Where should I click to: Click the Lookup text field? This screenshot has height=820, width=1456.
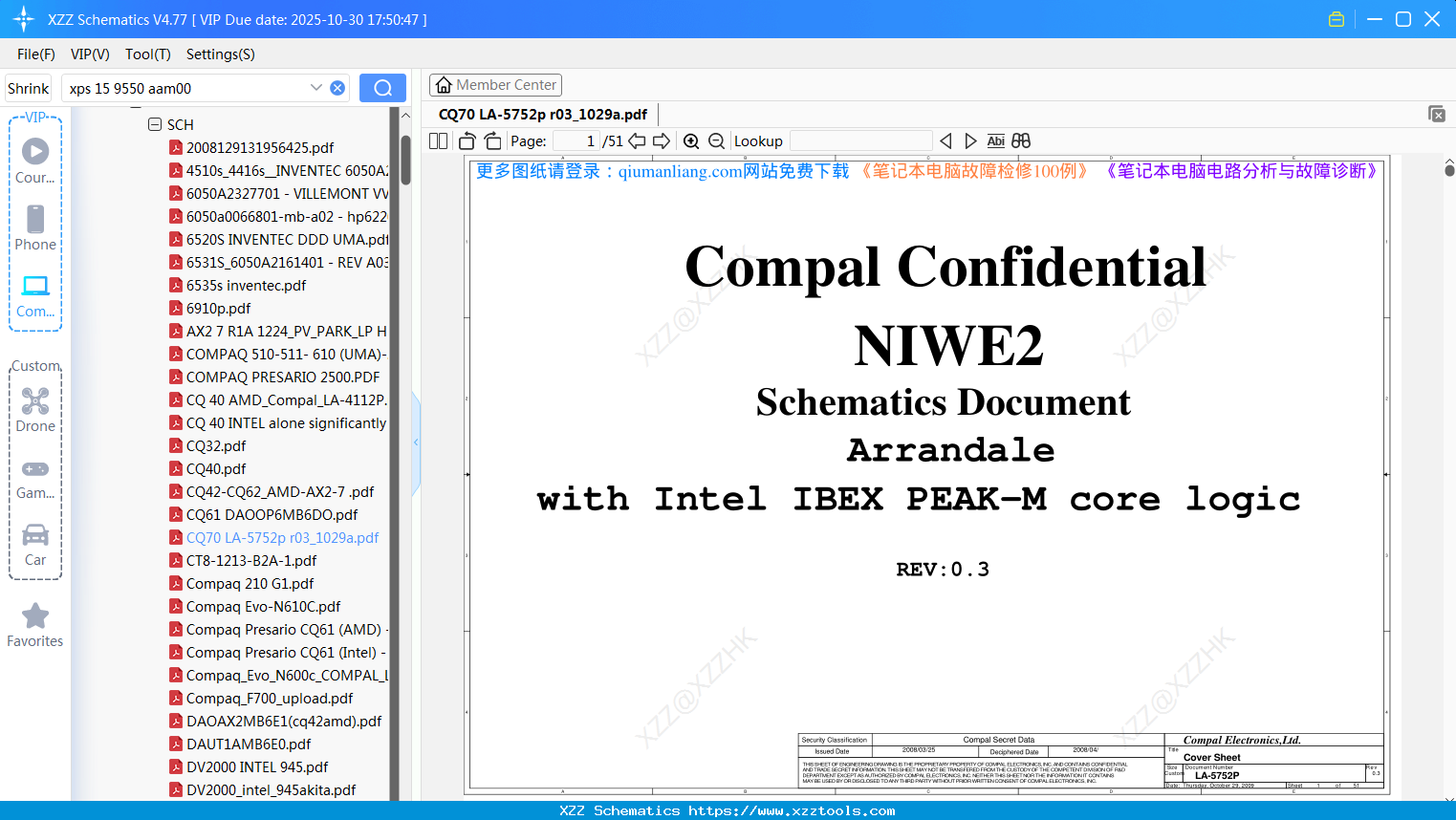coord(860,140)
